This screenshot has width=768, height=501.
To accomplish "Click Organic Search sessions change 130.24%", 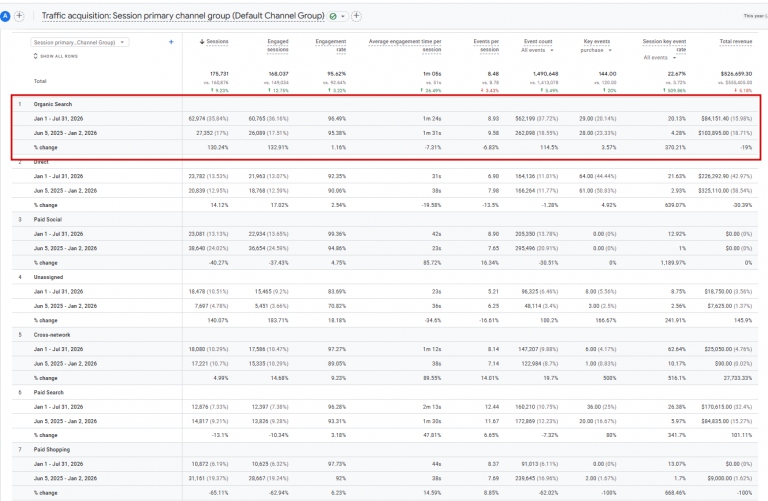I will point(217,147).
